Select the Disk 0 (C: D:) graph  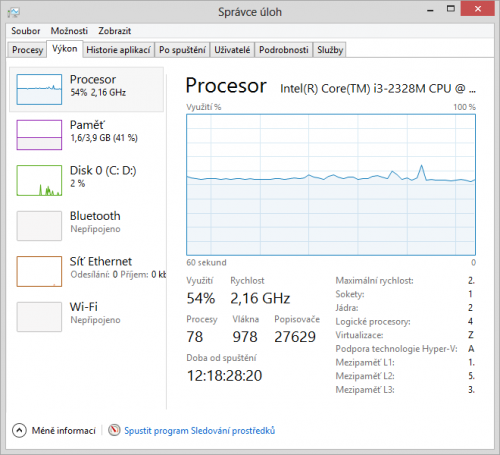pyautogui.click(x=39, y=180)
